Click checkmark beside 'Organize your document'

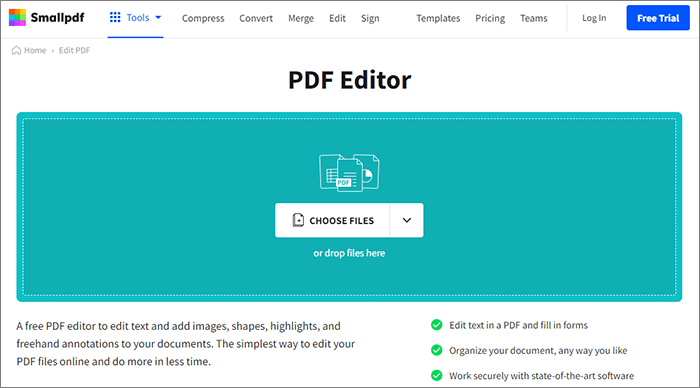(x=437, y=350)
